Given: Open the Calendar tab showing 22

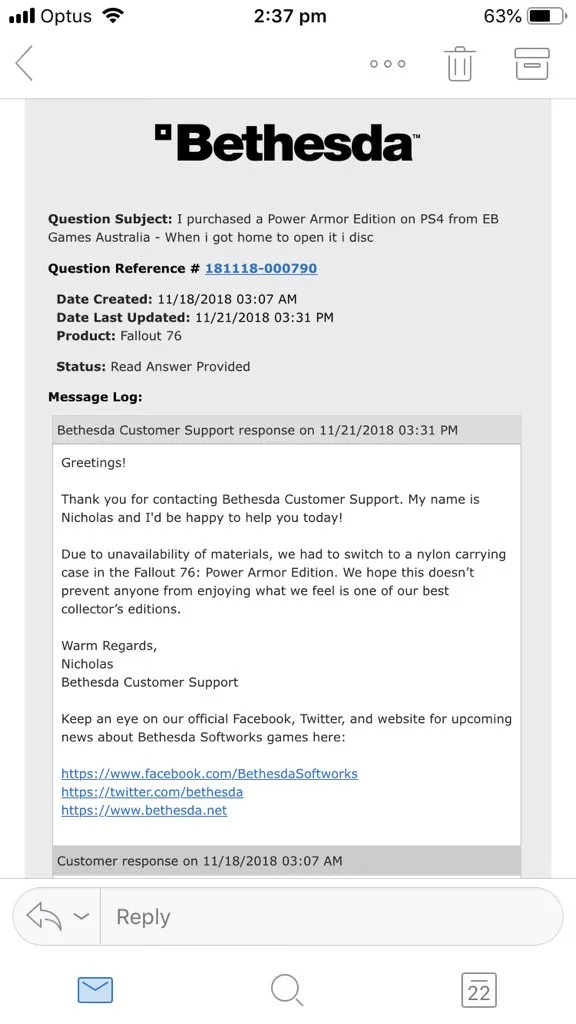Looking at the screenshot, I should point(479,990).
